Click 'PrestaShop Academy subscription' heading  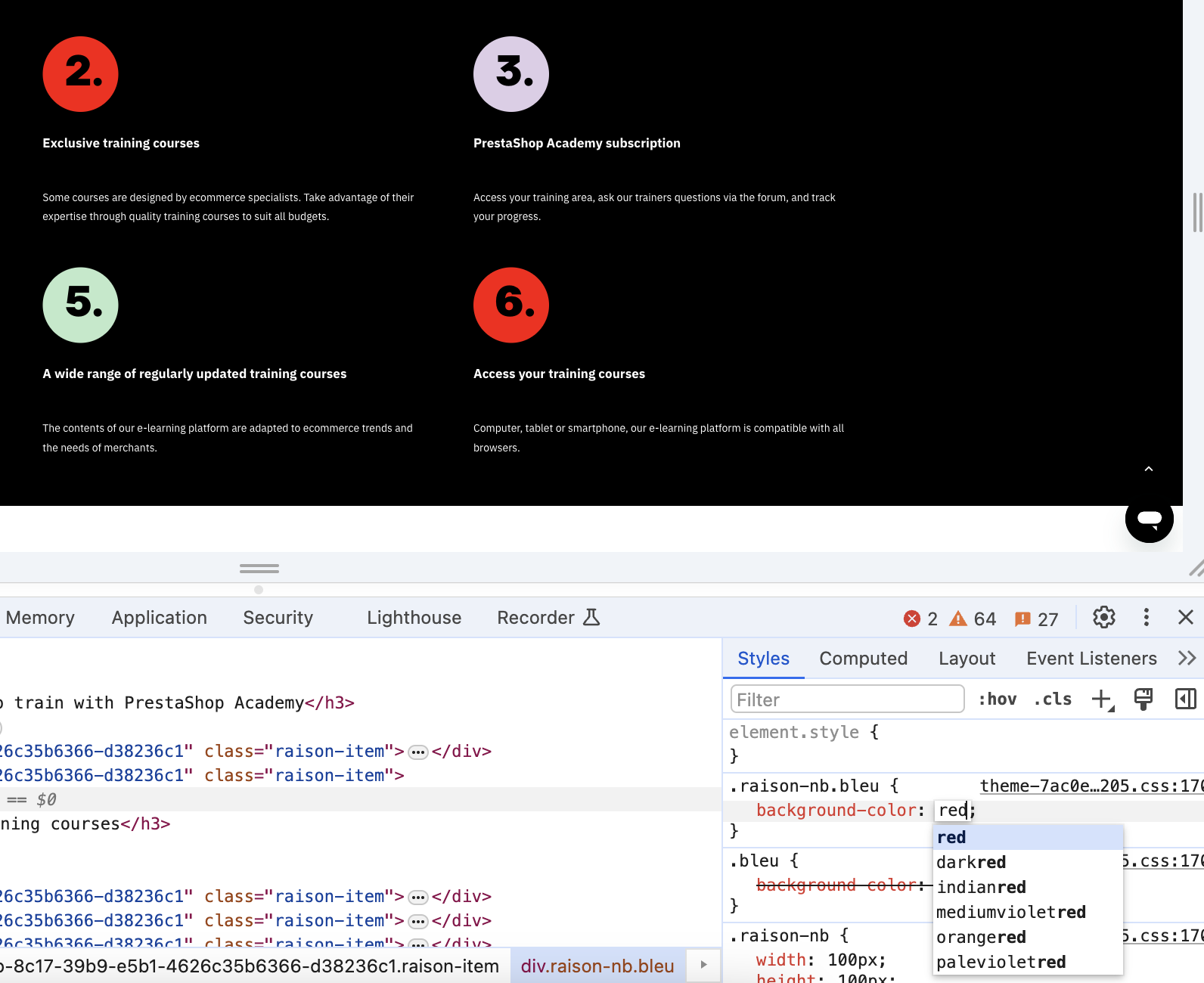[577, 143]
